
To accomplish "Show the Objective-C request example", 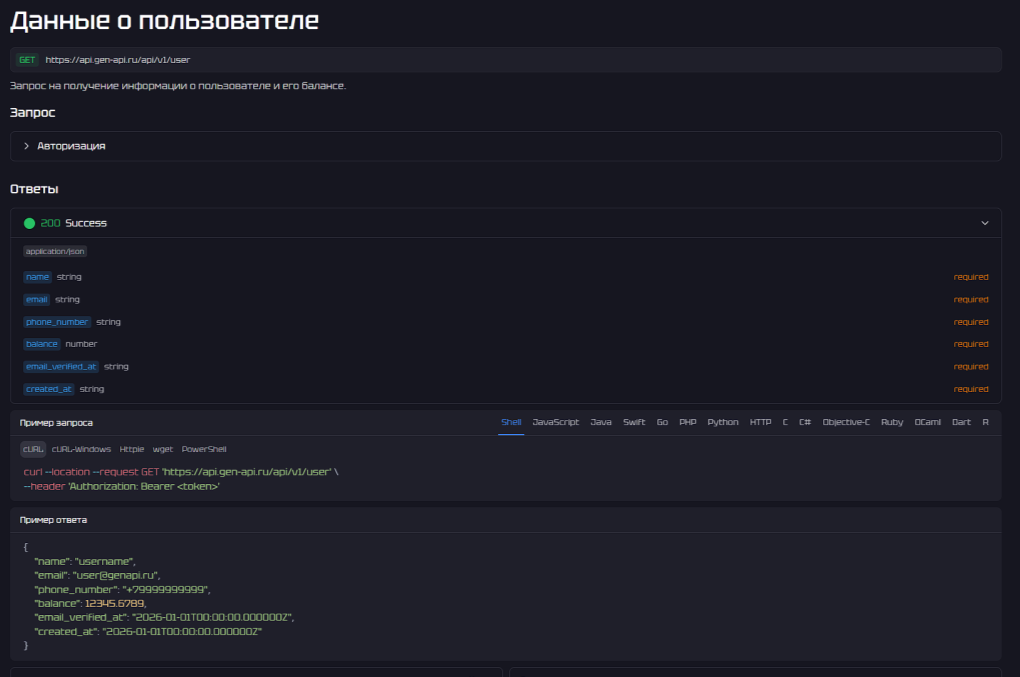I will (x=846, y=422).
